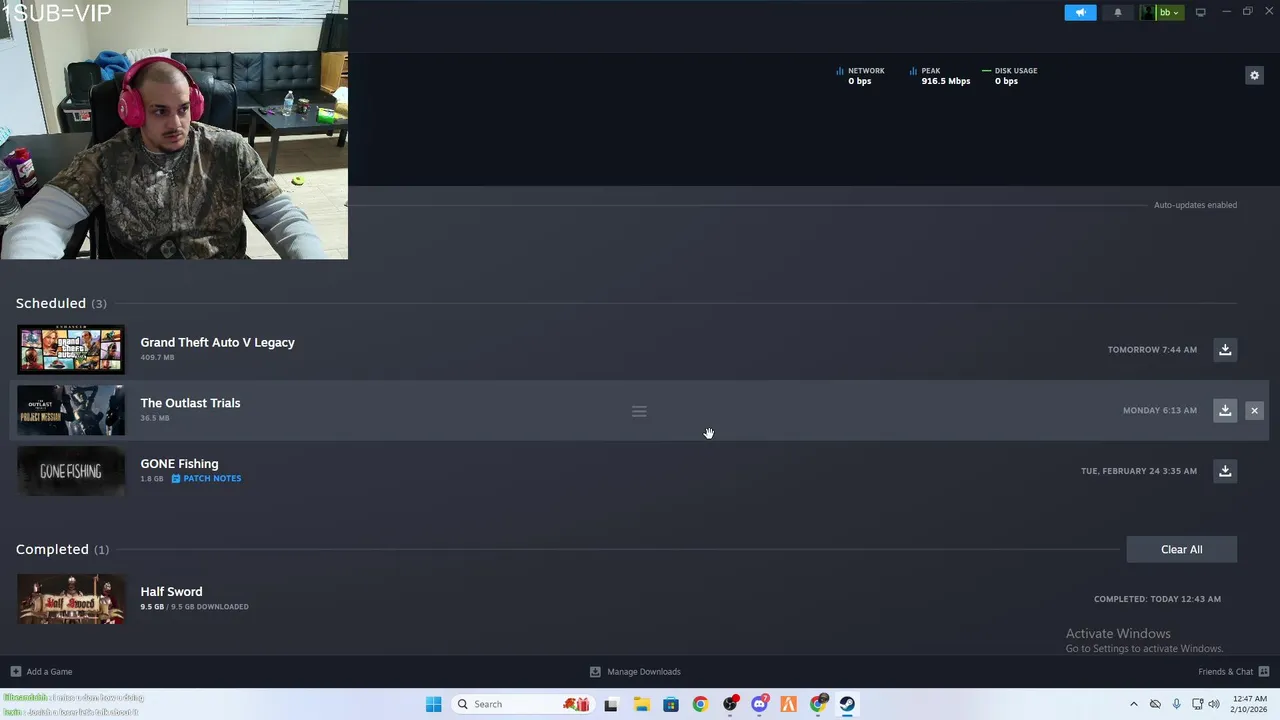The height and width of the screenshot is (720, 1280).
Task: Open Manage Downloads in bottom bar
Action: pos(635,672)
